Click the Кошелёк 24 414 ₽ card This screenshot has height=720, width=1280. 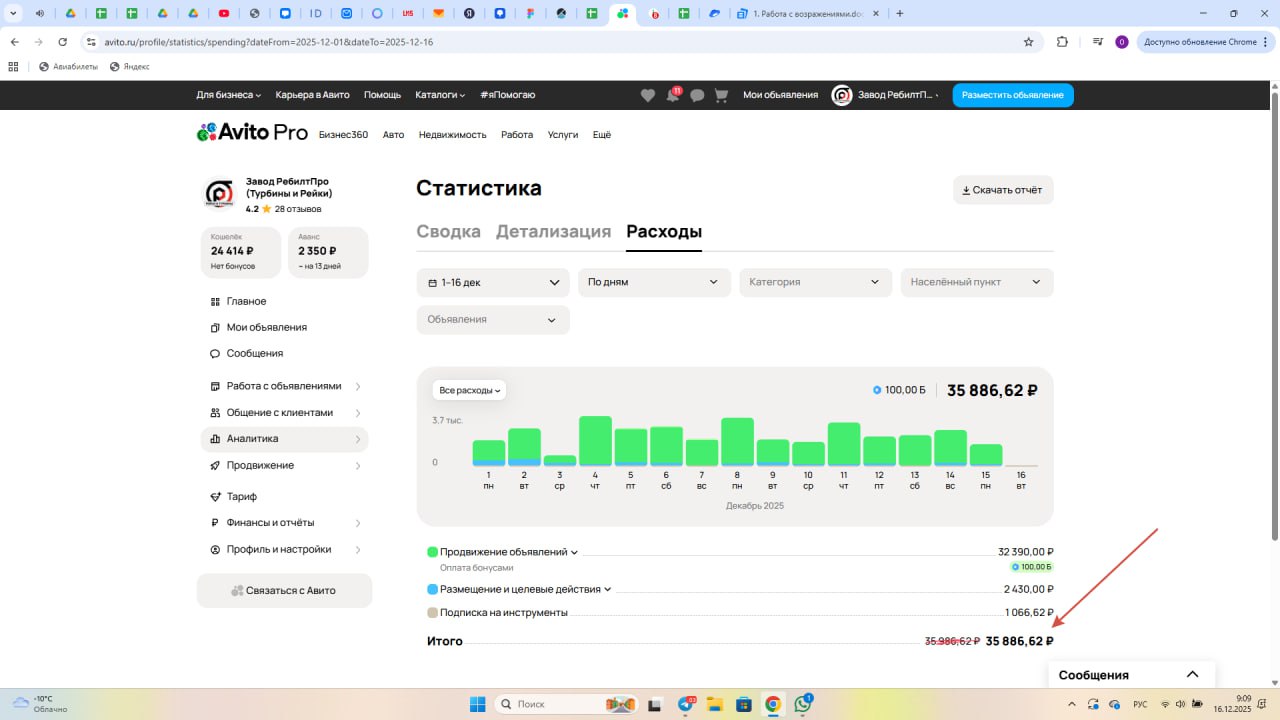(x=241, y=253)
